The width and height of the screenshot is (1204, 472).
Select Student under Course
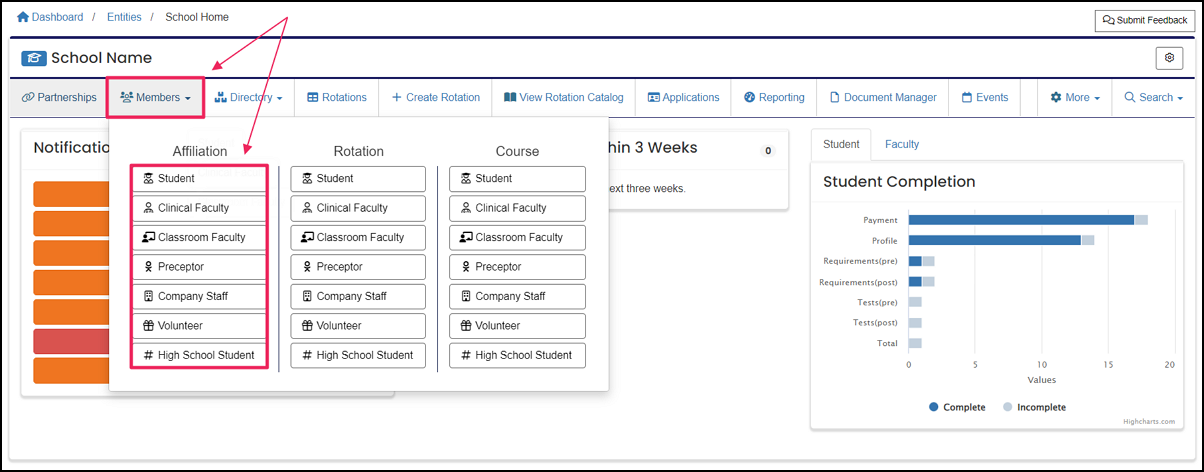pyautogui.click(x=517, y=179)
